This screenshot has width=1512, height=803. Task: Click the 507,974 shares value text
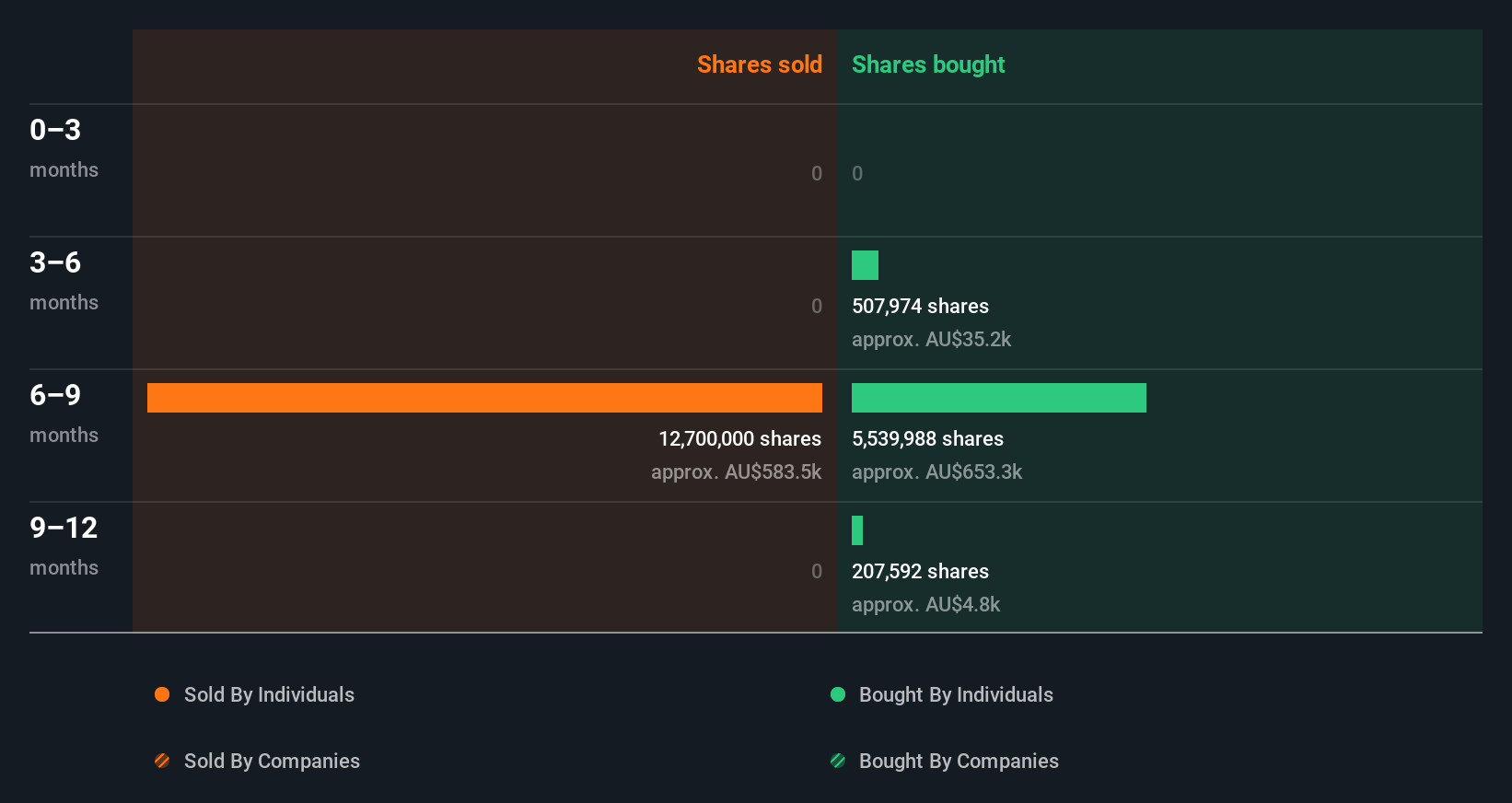[x=920, y=306]
